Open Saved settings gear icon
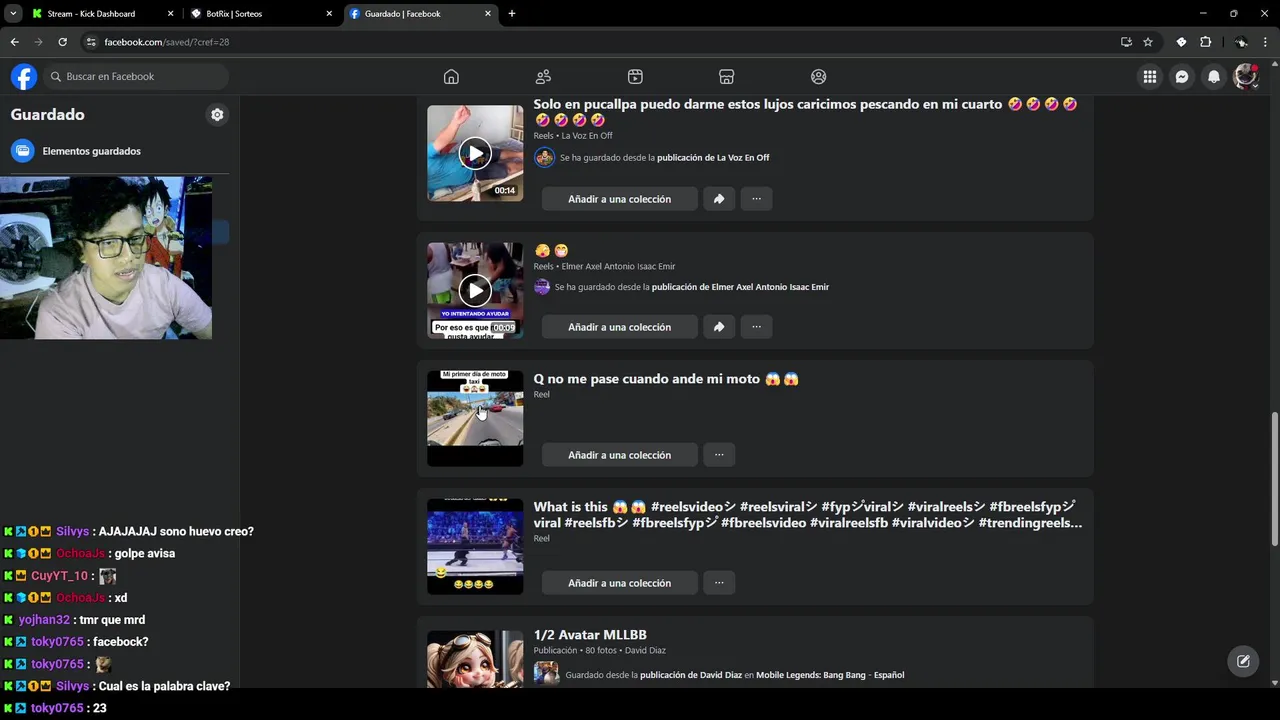Screen dimensions: 1280x720 (217, 115)
